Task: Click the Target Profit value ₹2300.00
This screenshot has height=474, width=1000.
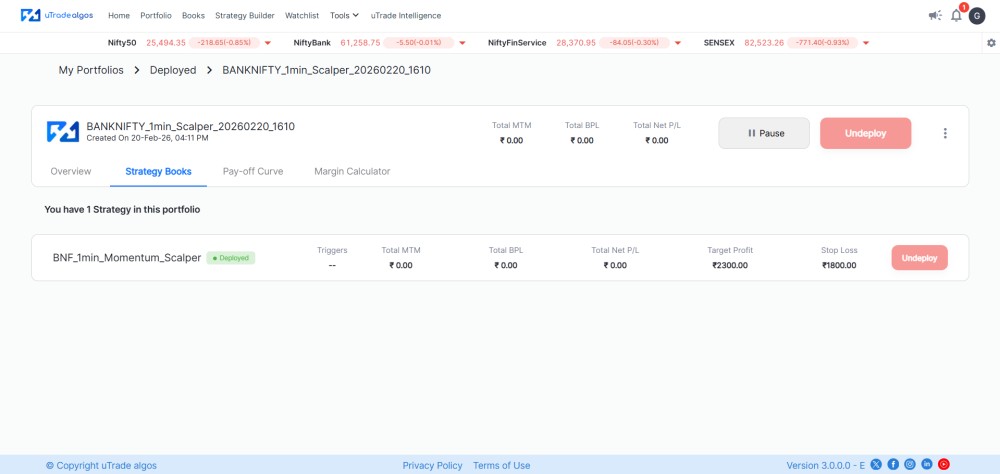Action: coord(730,265)
